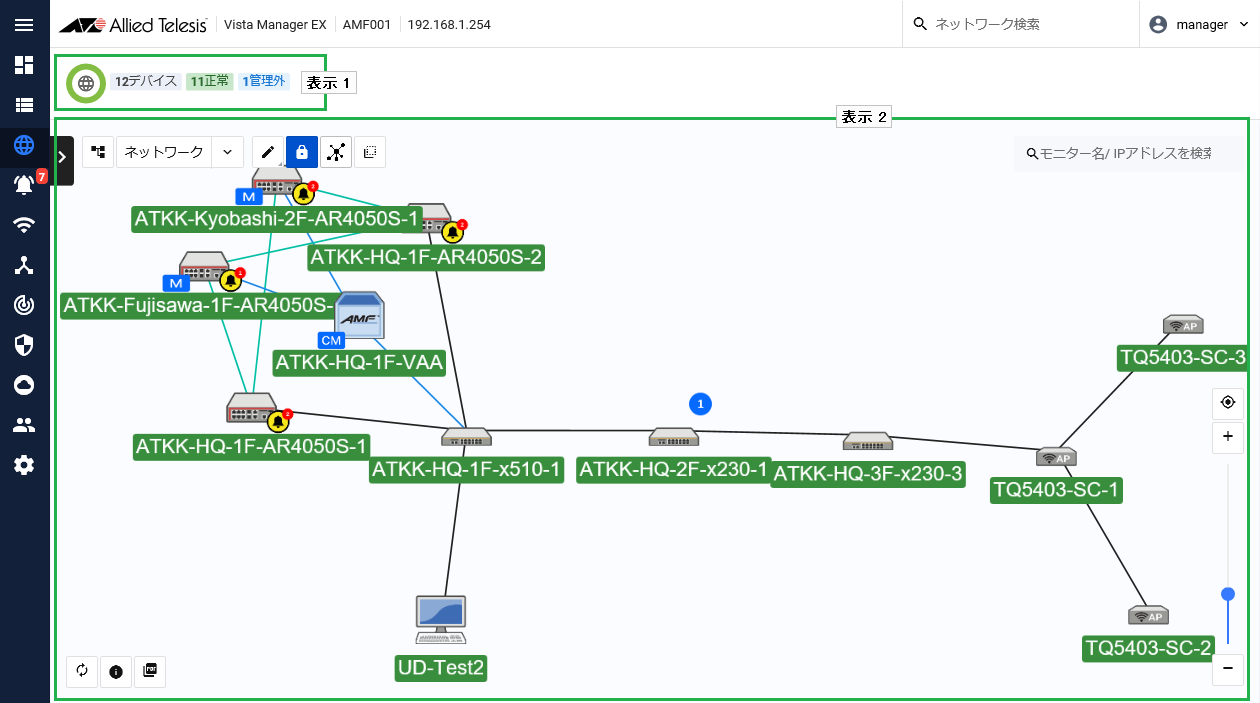
Task: Zoom in with the plus button
Action: [1228, 437]
